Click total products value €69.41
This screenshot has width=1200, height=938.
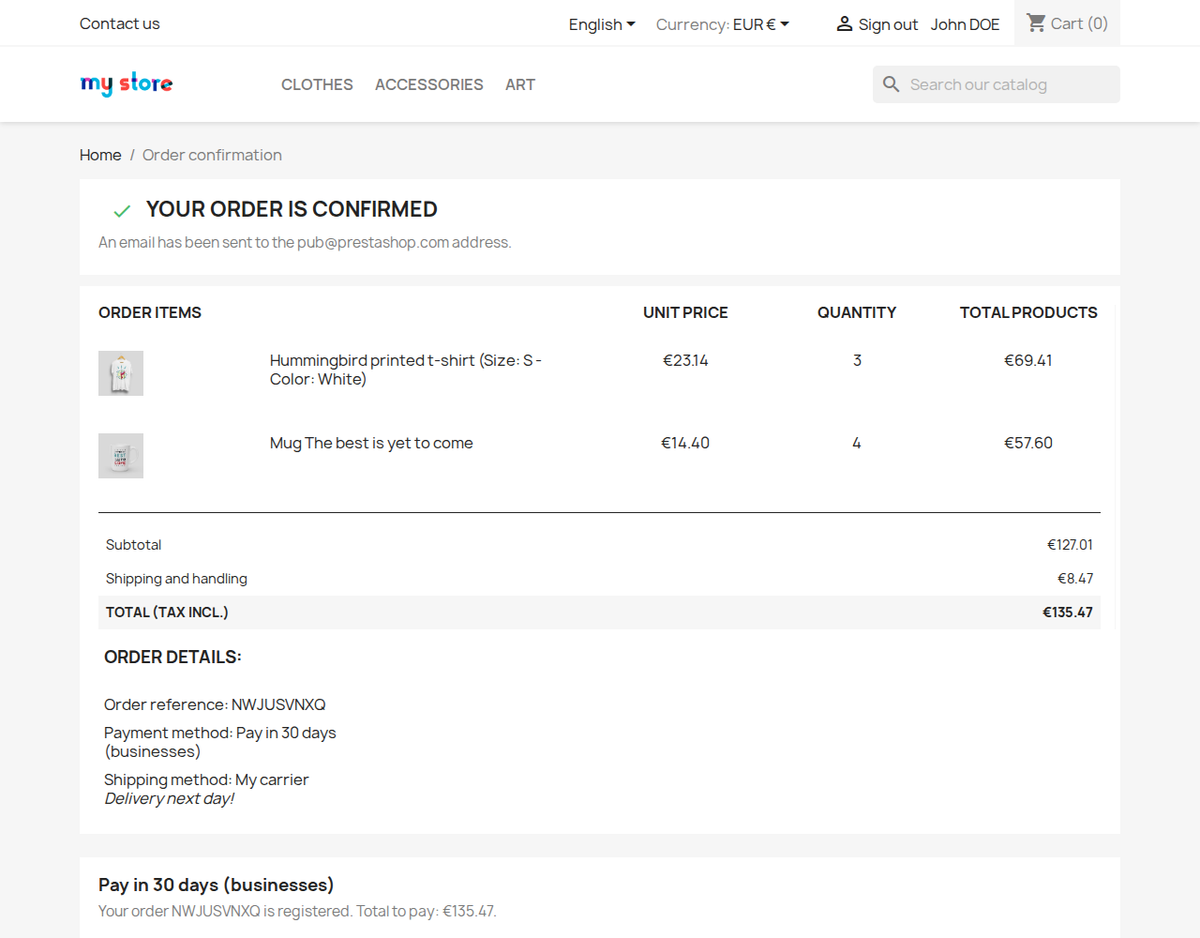tap(1028, 360)
